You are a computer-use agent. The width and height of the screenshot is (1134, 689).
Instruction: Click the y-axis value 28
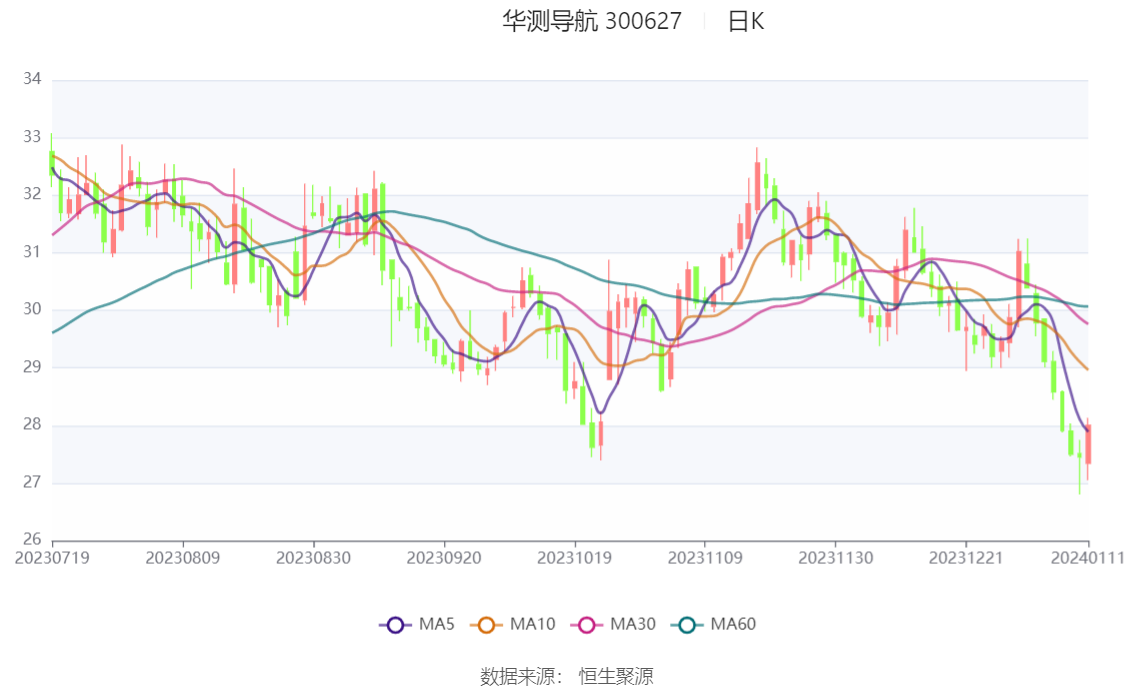pyautogui.click(x=32, y=424)
